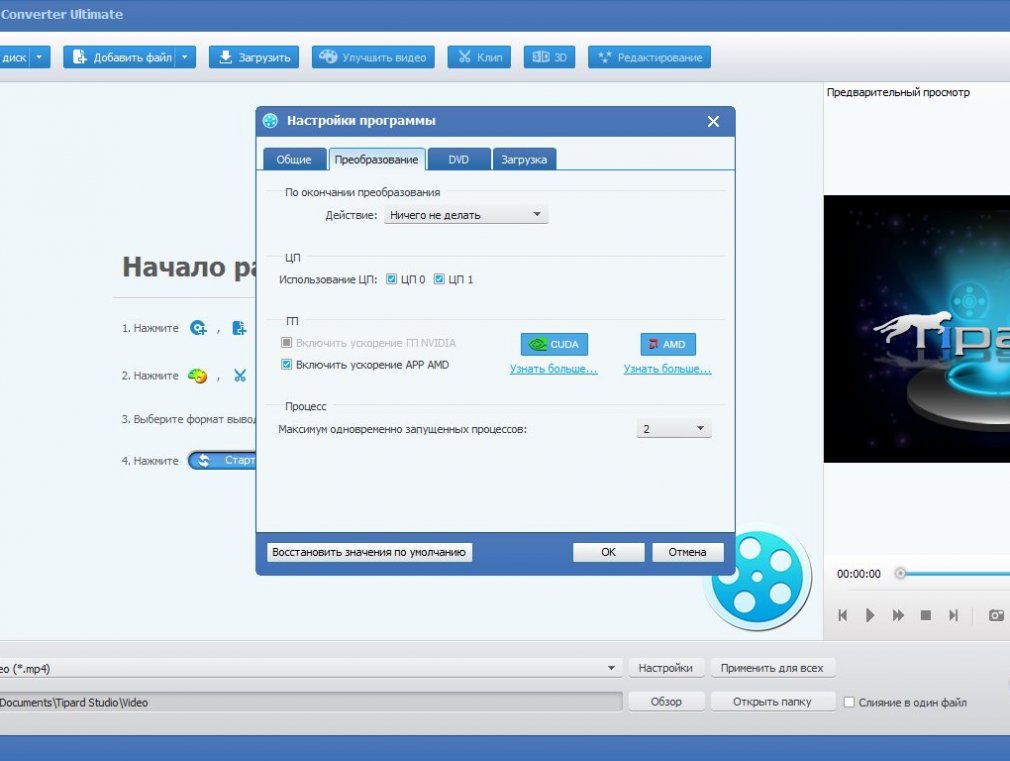Toggle NVIDIA GPU acceleration checkbox

pos(287,342)
